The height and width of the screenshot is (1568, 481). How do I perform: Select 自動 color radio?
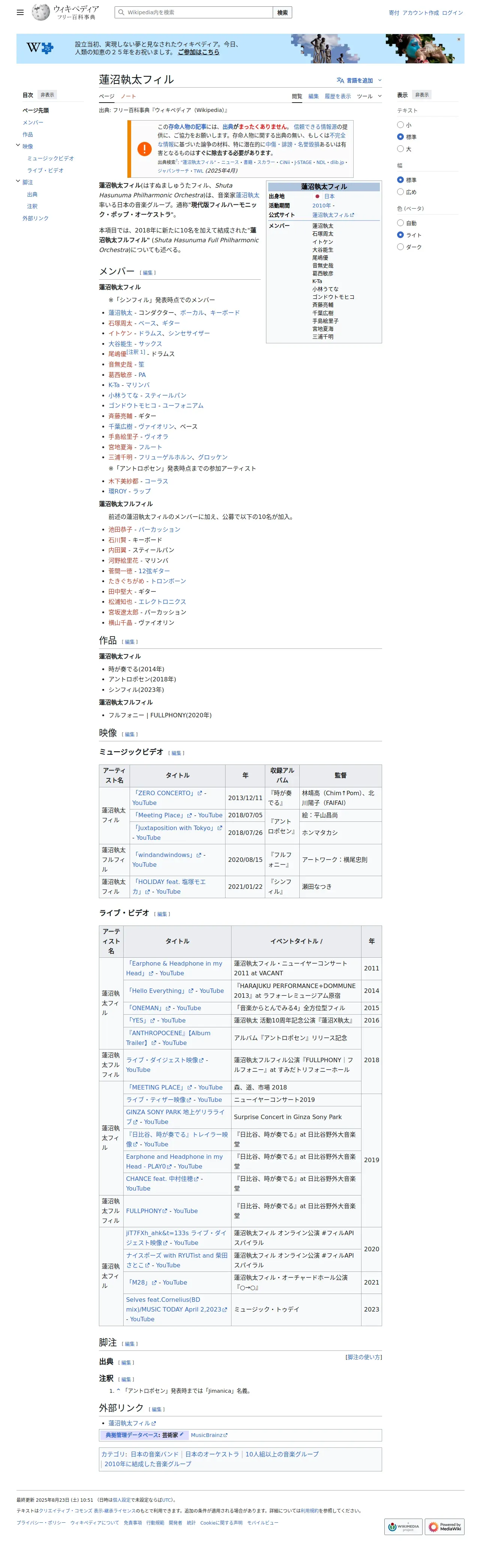[x=400, y=223]
